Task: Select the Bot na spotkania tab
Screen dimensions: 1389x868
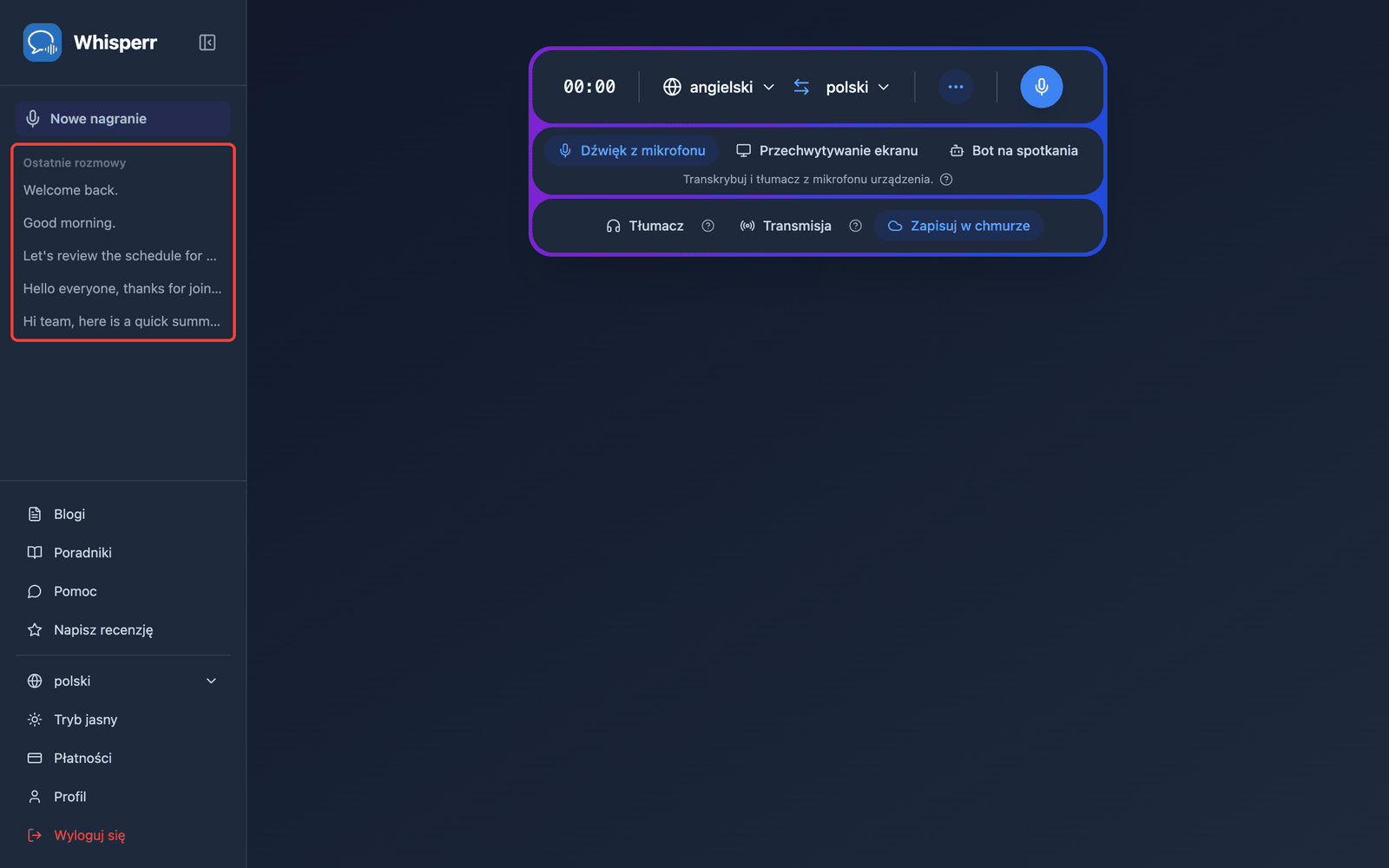Action: coord(1013,150)
